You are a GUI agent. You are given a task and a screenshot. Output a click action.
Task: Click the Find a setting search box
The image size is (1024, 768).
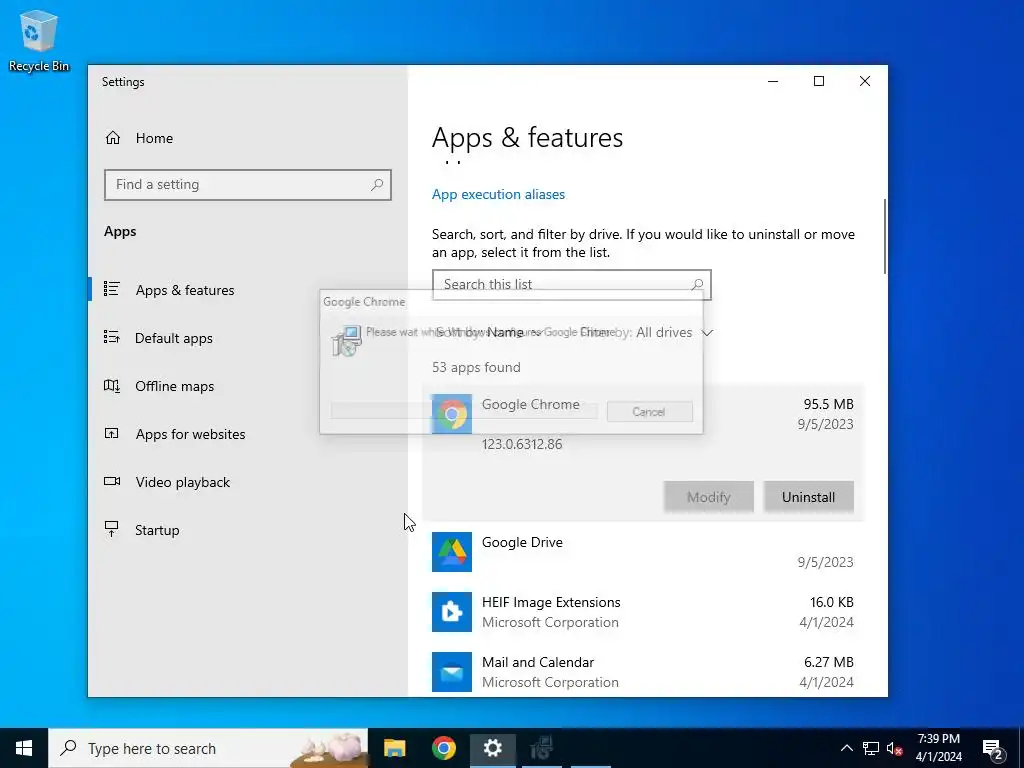248,185
